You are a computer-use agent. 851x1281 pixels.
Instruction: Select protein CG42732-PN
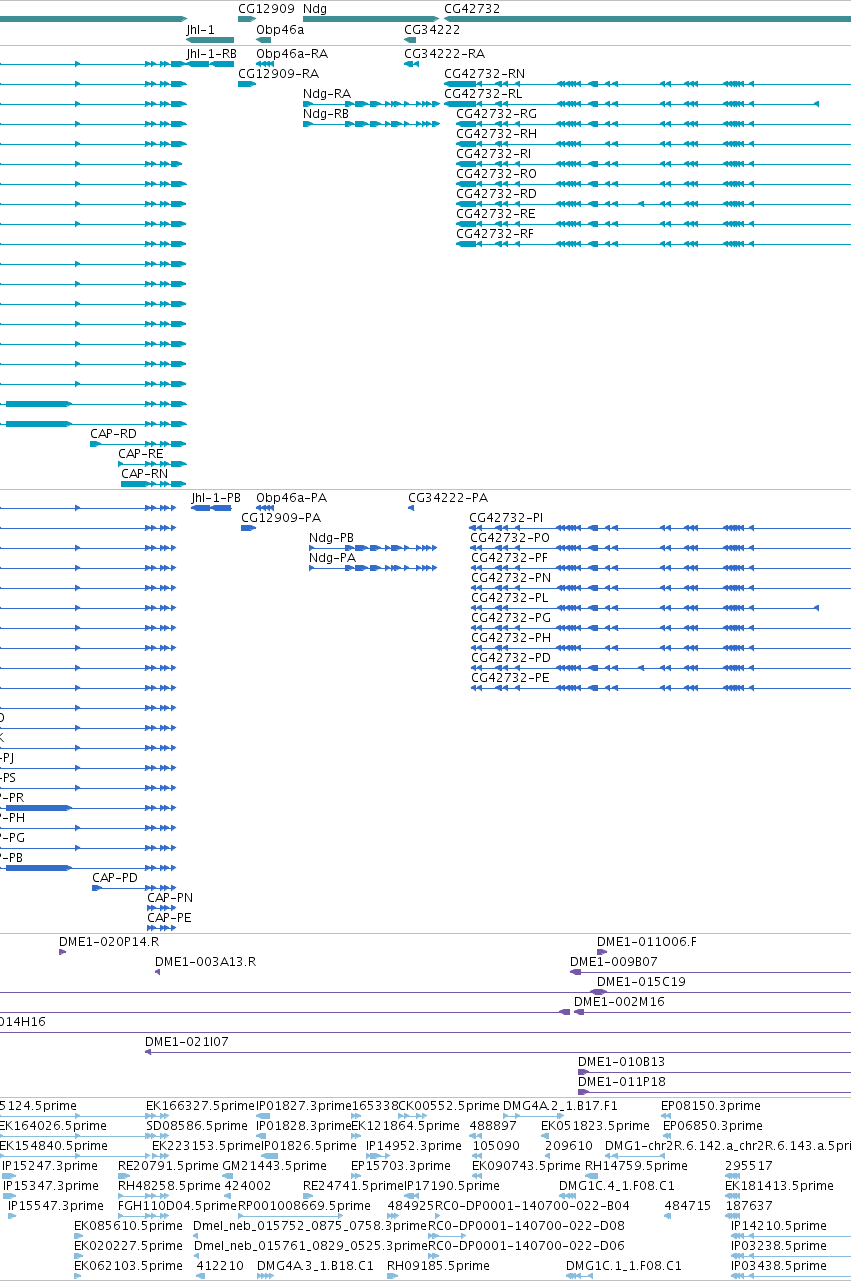[510, 578]
